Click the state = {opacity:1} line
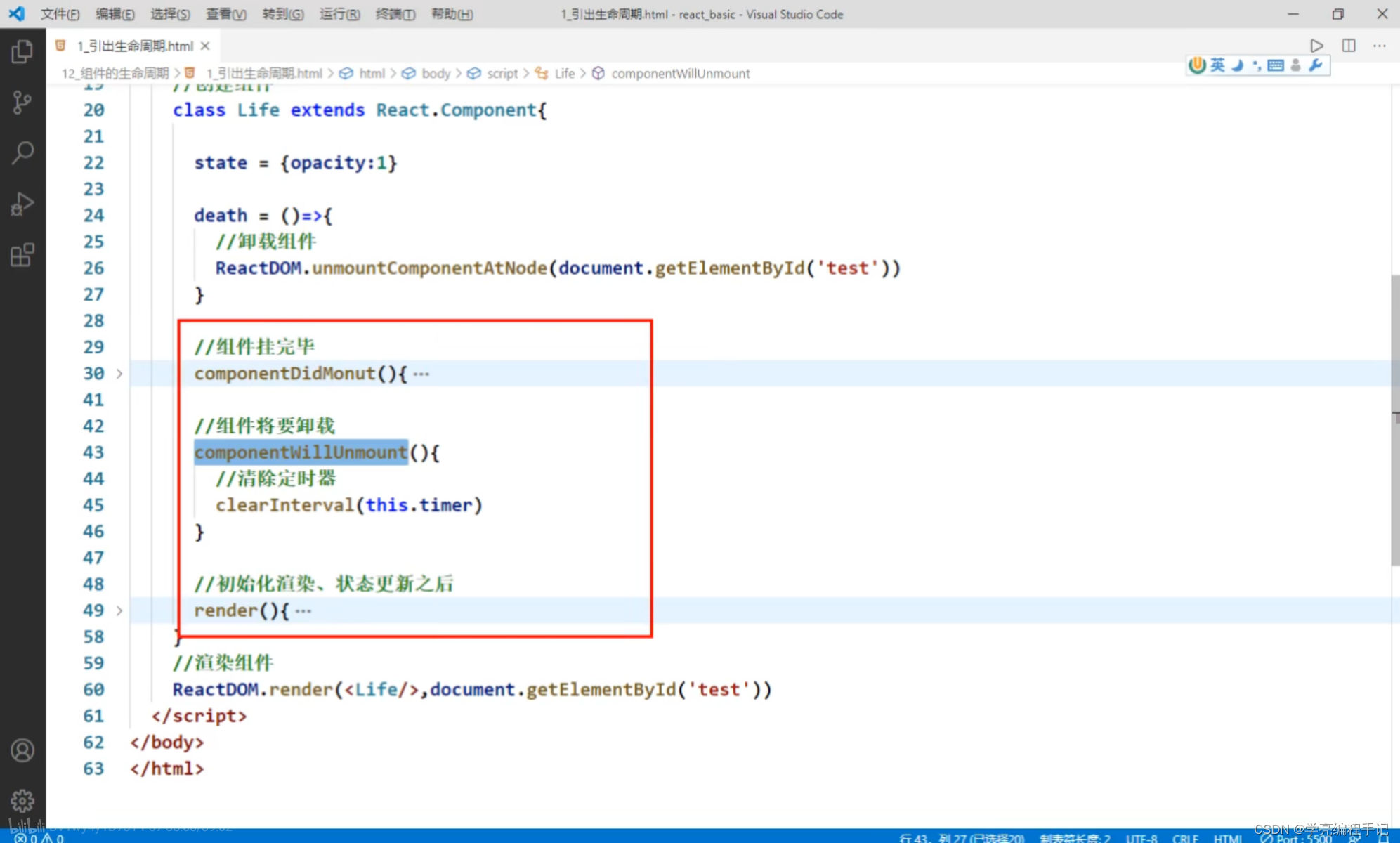Screen dimensions: 1400x843 click(x=296, y=162)
